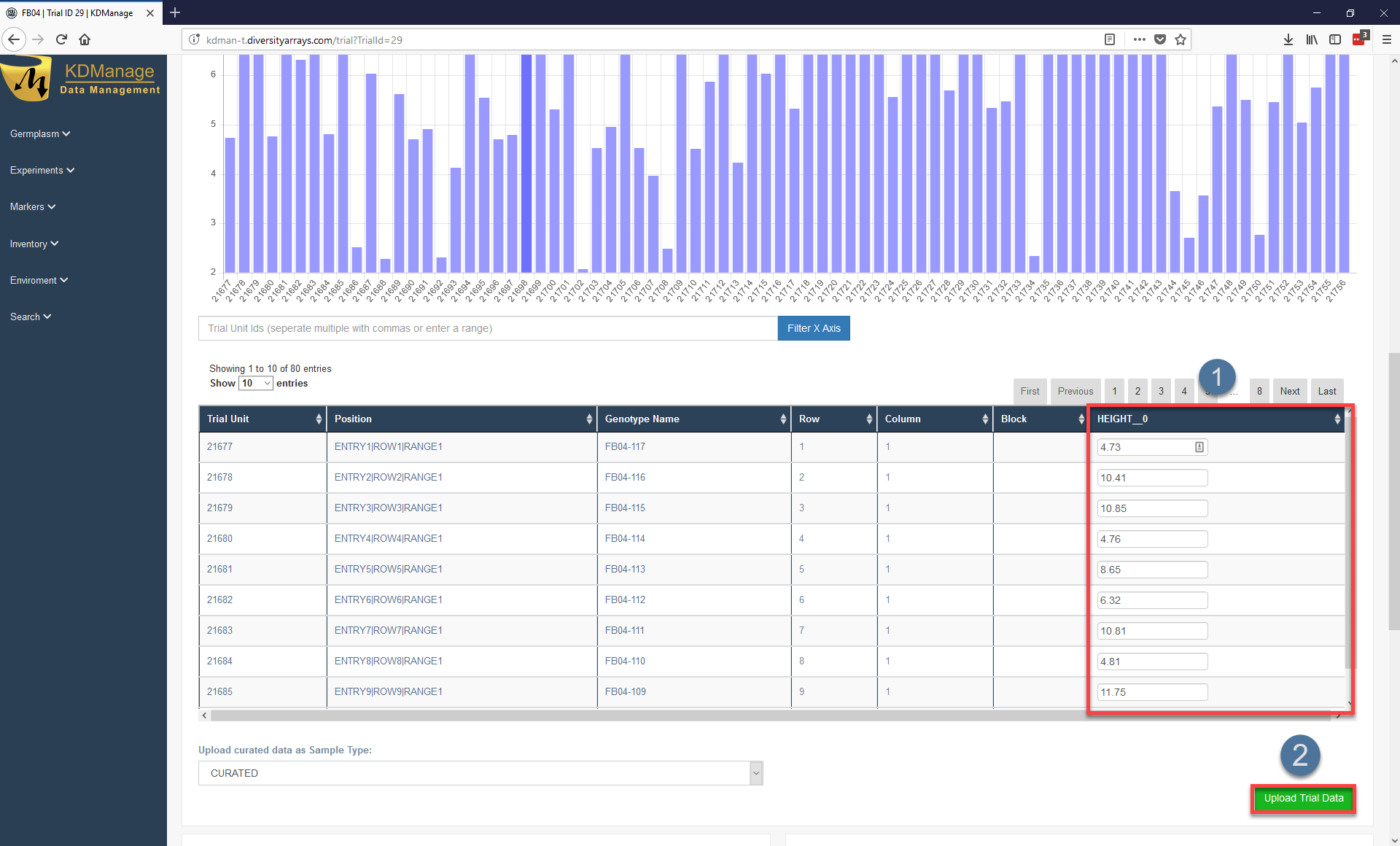
Task: Go to the Next table page
Action: tap(1289, 391)
